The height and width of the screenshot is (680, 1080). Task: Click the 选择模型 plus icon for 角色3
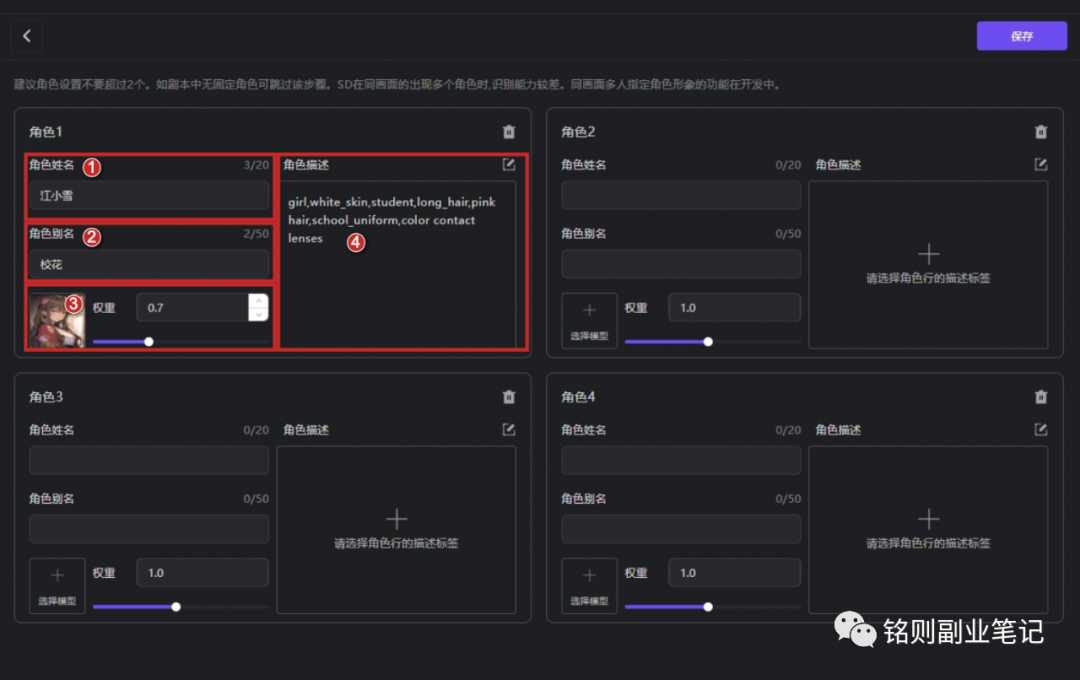click(57, 583)
